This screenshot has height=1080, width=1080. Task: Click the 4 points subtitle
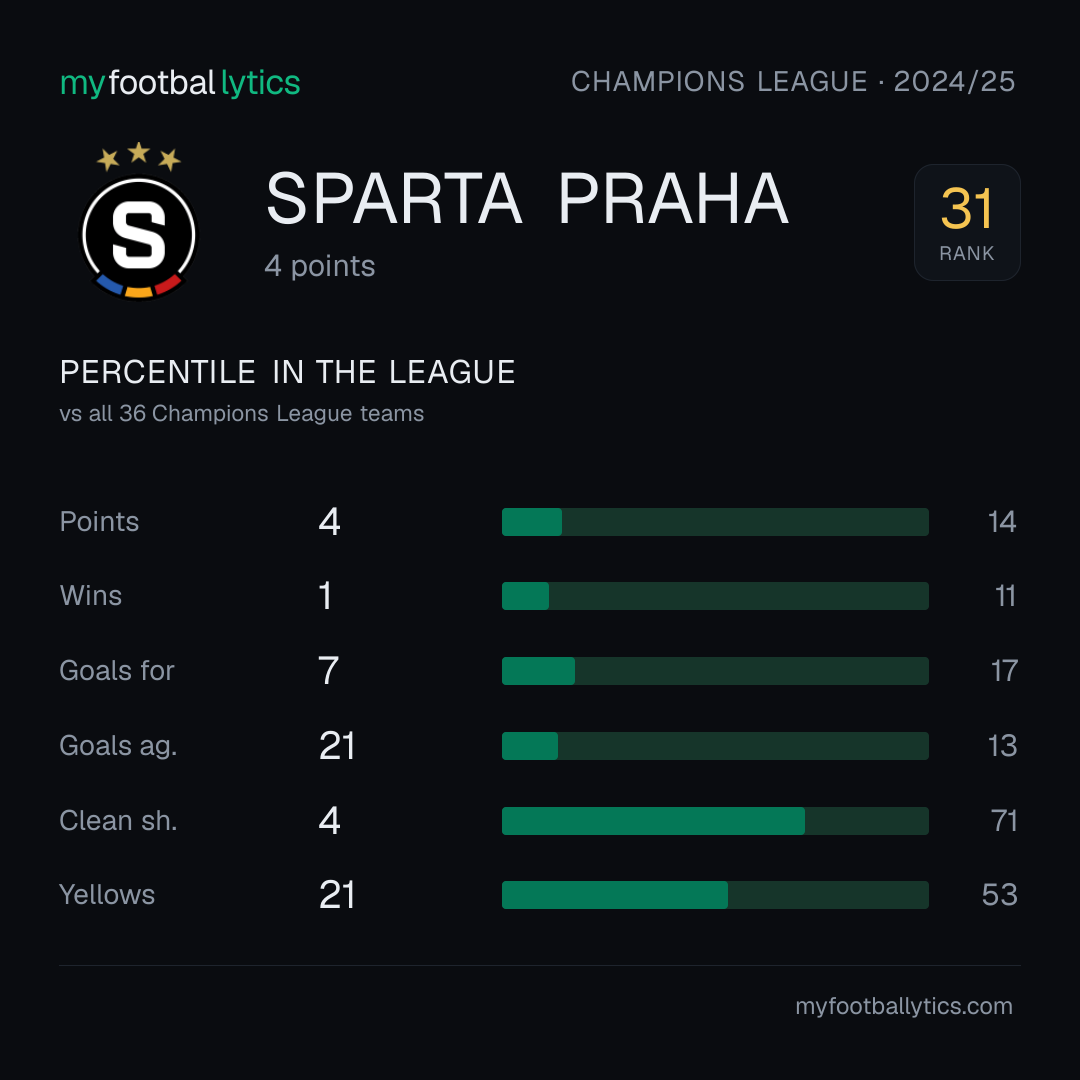coord(320,266)
